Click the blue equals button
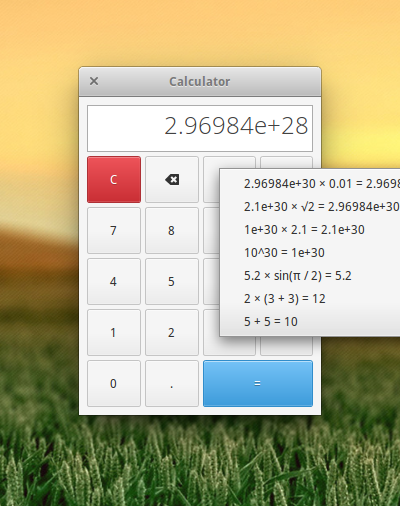This screenshot has height=506, width=400. pos(258,383)
